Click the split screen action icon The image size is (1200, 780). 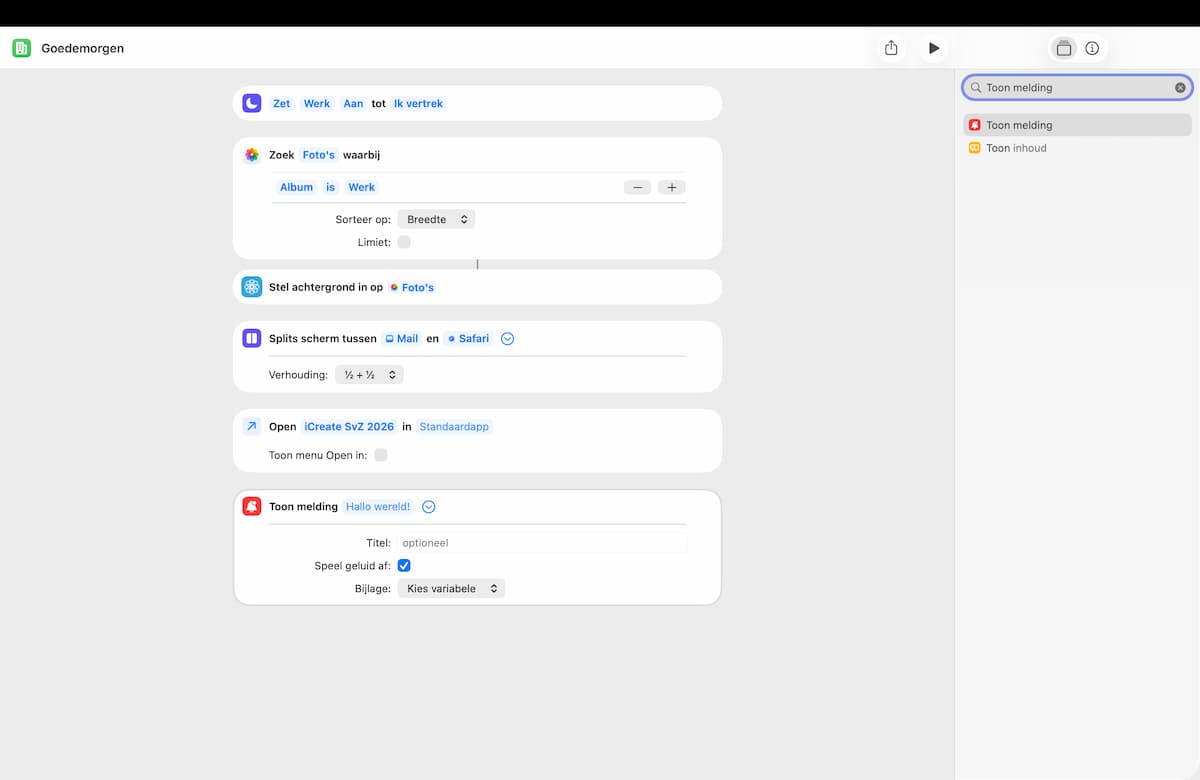pos(252,338)
